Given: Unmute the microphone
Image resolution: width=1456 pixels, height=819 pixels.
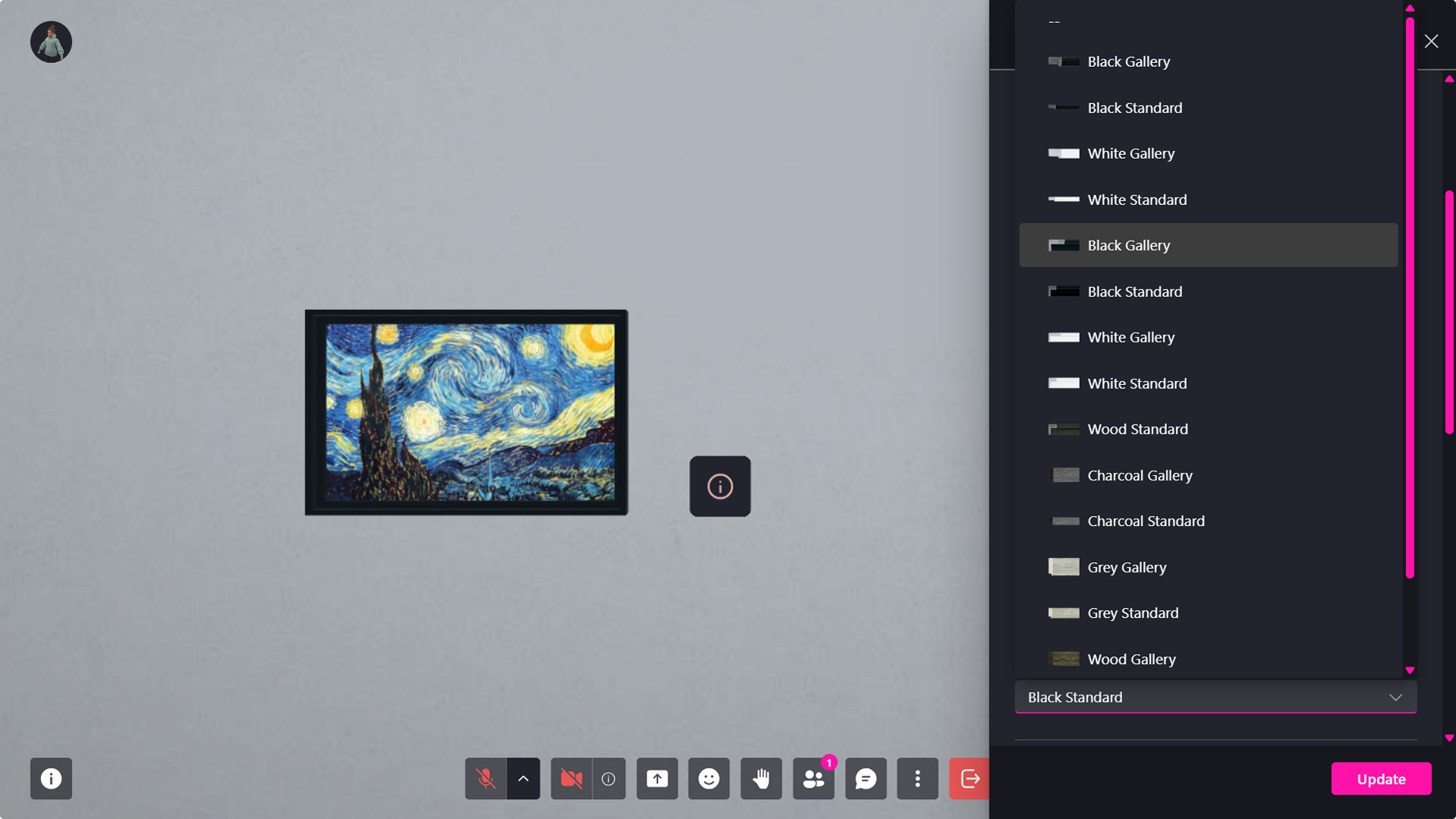Looking at the screenshot, I should tap(485, 778).
